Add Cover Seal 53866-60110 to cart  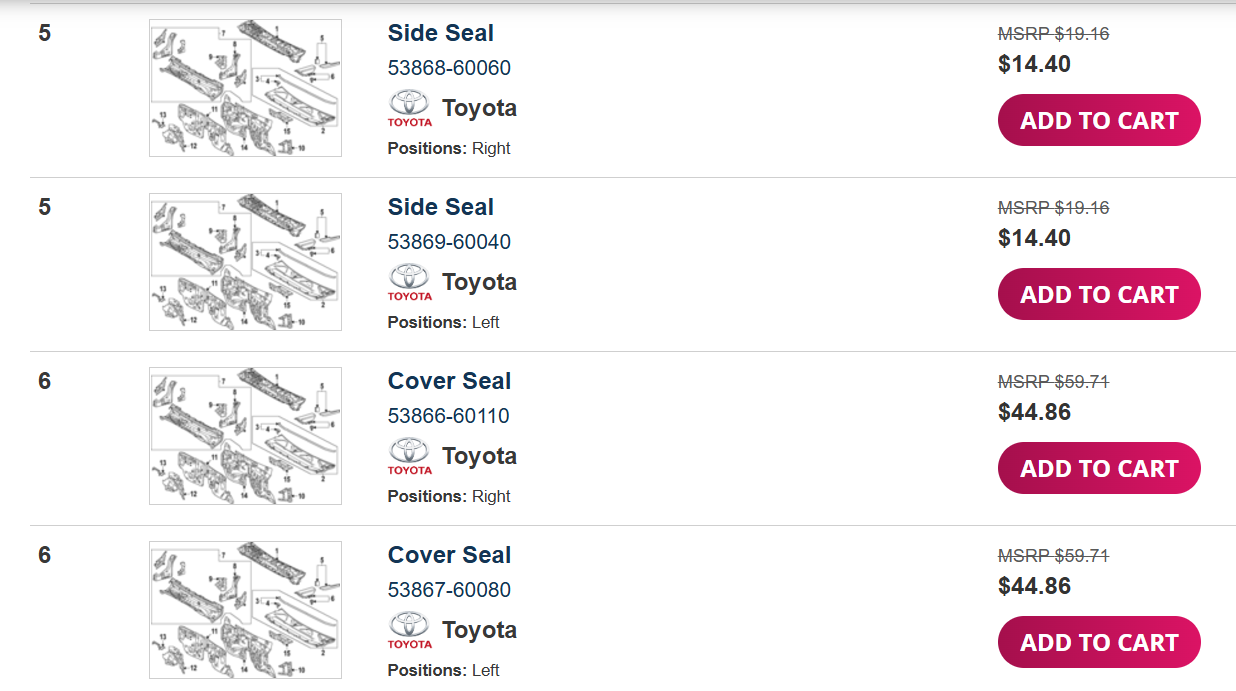[1099, 468]
